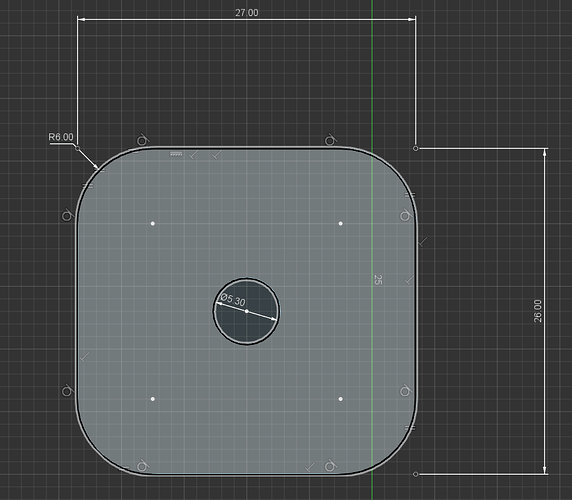Click the center point of the circle

247,311
